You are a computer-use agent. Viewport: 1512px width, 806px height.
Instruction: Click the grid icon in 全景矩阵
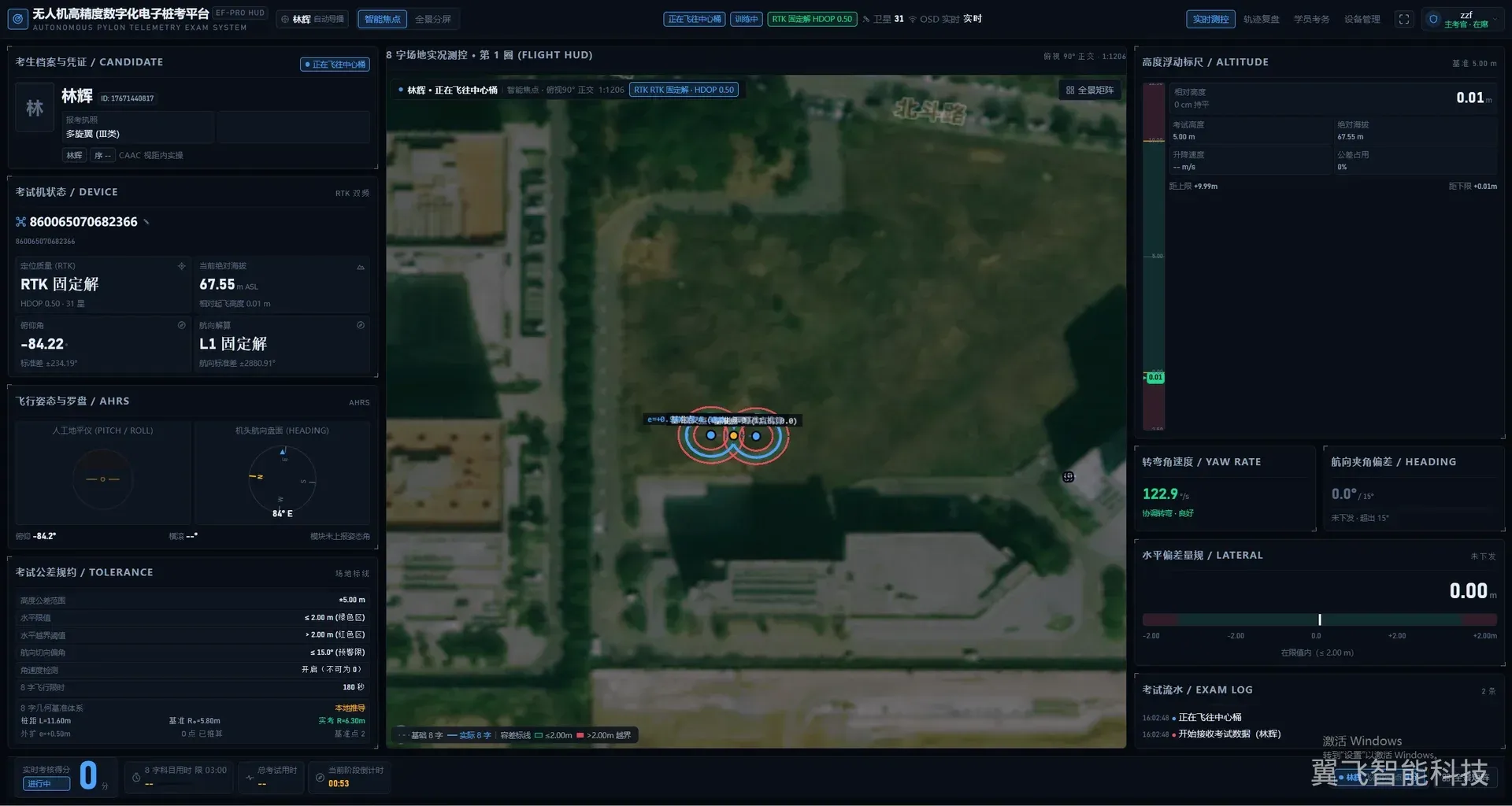[x=1070, y=91]
